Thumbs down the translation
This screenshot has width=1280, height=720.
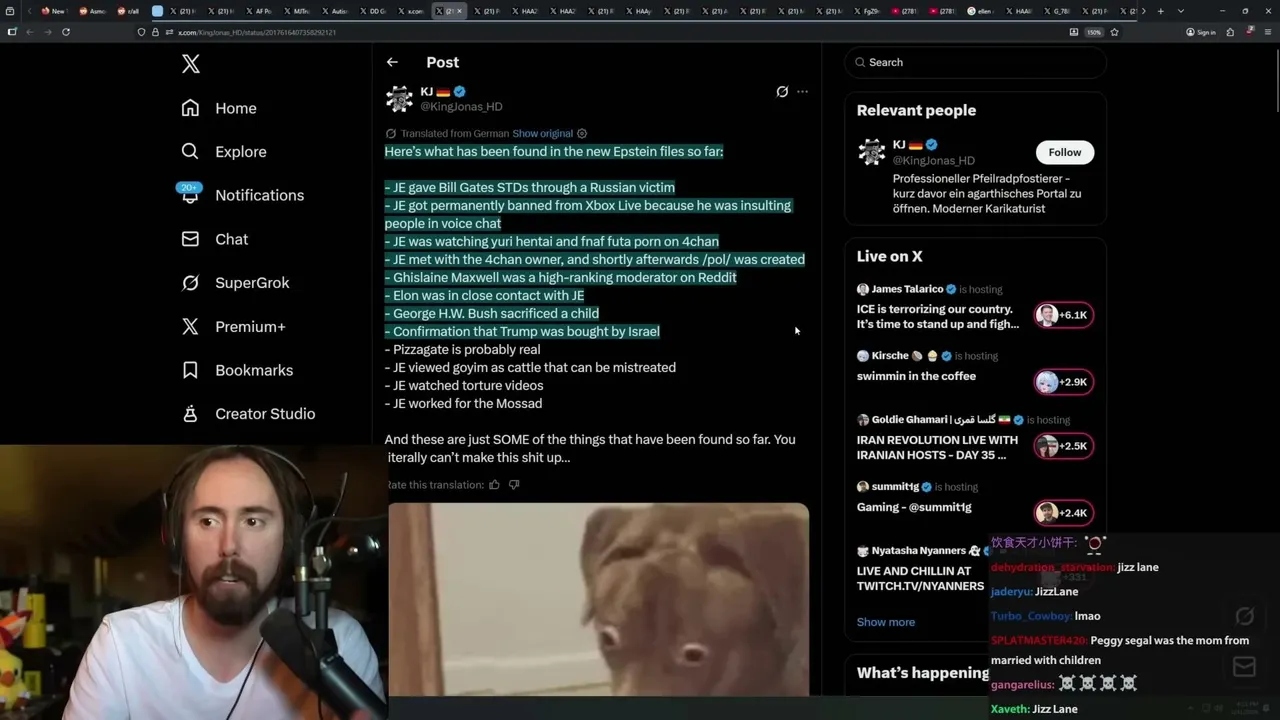click(514, 485)
